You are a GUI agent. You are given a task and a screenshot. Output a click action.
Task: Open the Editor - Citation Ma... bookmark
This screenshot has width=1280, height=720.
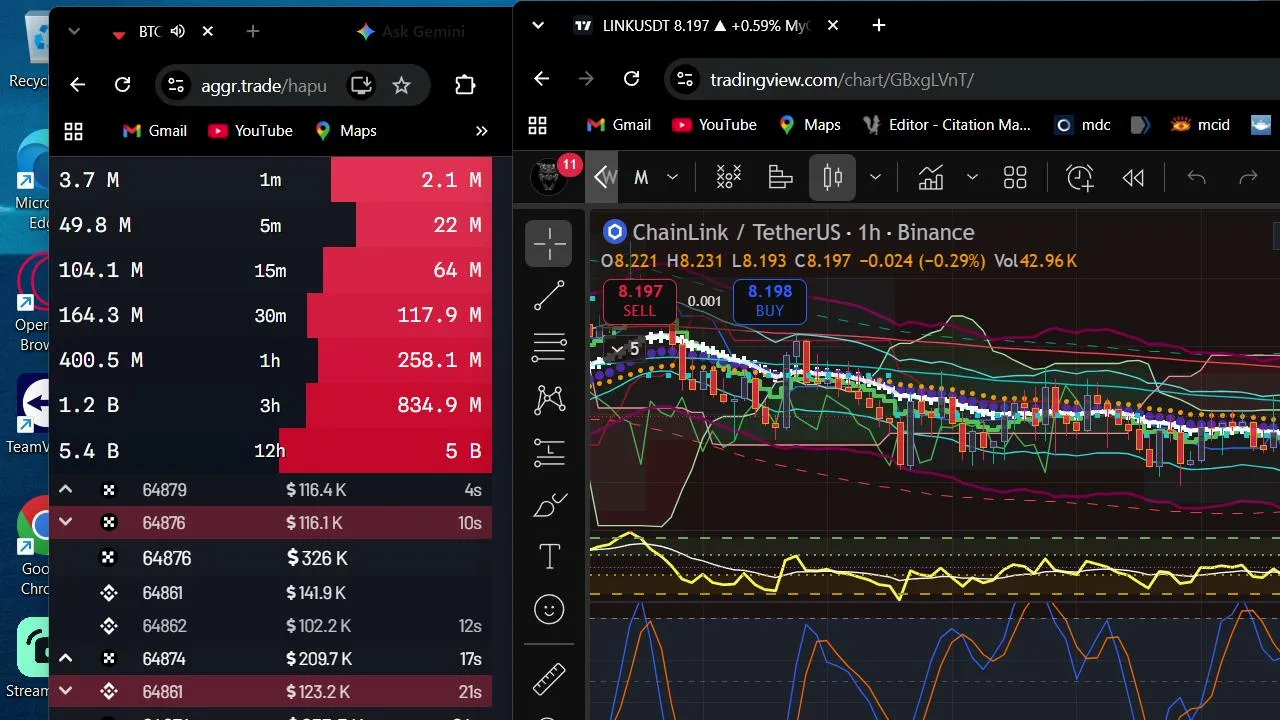pos(946,125)
